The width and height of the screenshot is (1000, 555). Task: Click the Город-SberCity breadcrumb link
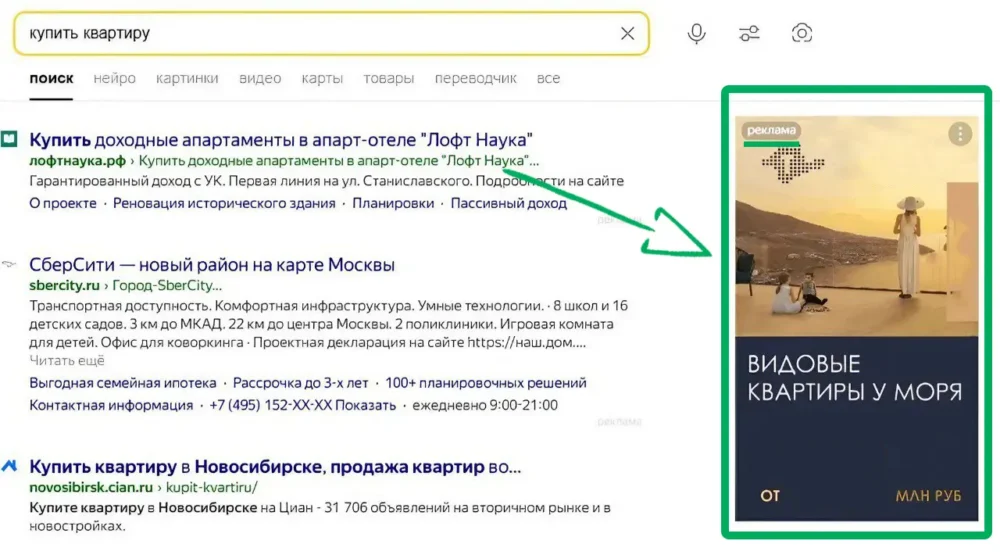[x=167, y=286]
